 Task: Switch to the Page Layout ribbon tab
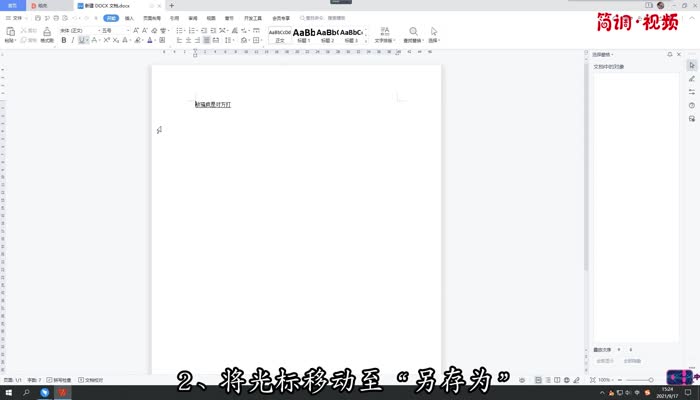click(x=151, y=18)
